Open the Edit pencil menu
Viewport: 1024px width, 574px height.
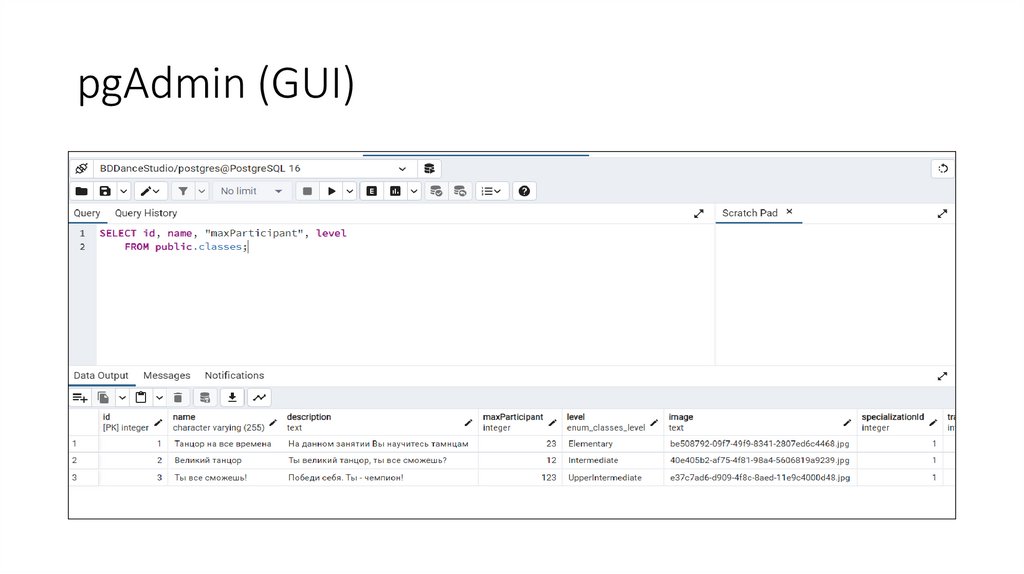[150, 191]
